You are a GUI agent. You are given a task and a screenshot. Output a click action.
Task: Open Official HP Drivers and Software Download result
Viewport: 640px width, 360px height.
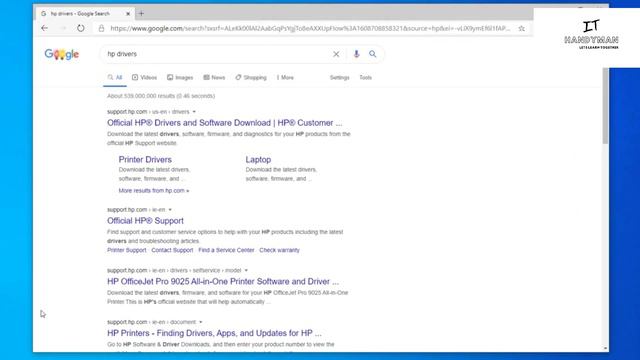[x=224, y=123]
